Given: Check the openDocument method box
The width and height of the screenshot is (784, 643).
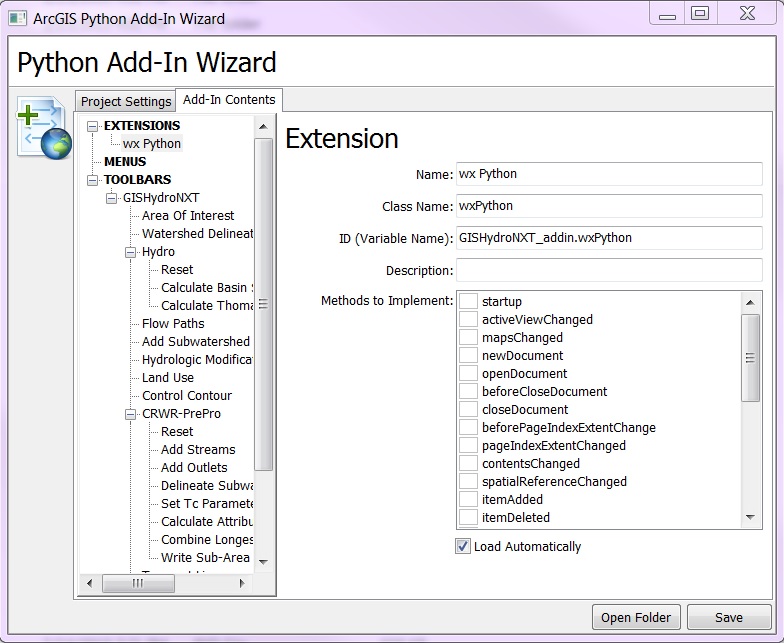Looking at the screenshot, I should 468,373.
